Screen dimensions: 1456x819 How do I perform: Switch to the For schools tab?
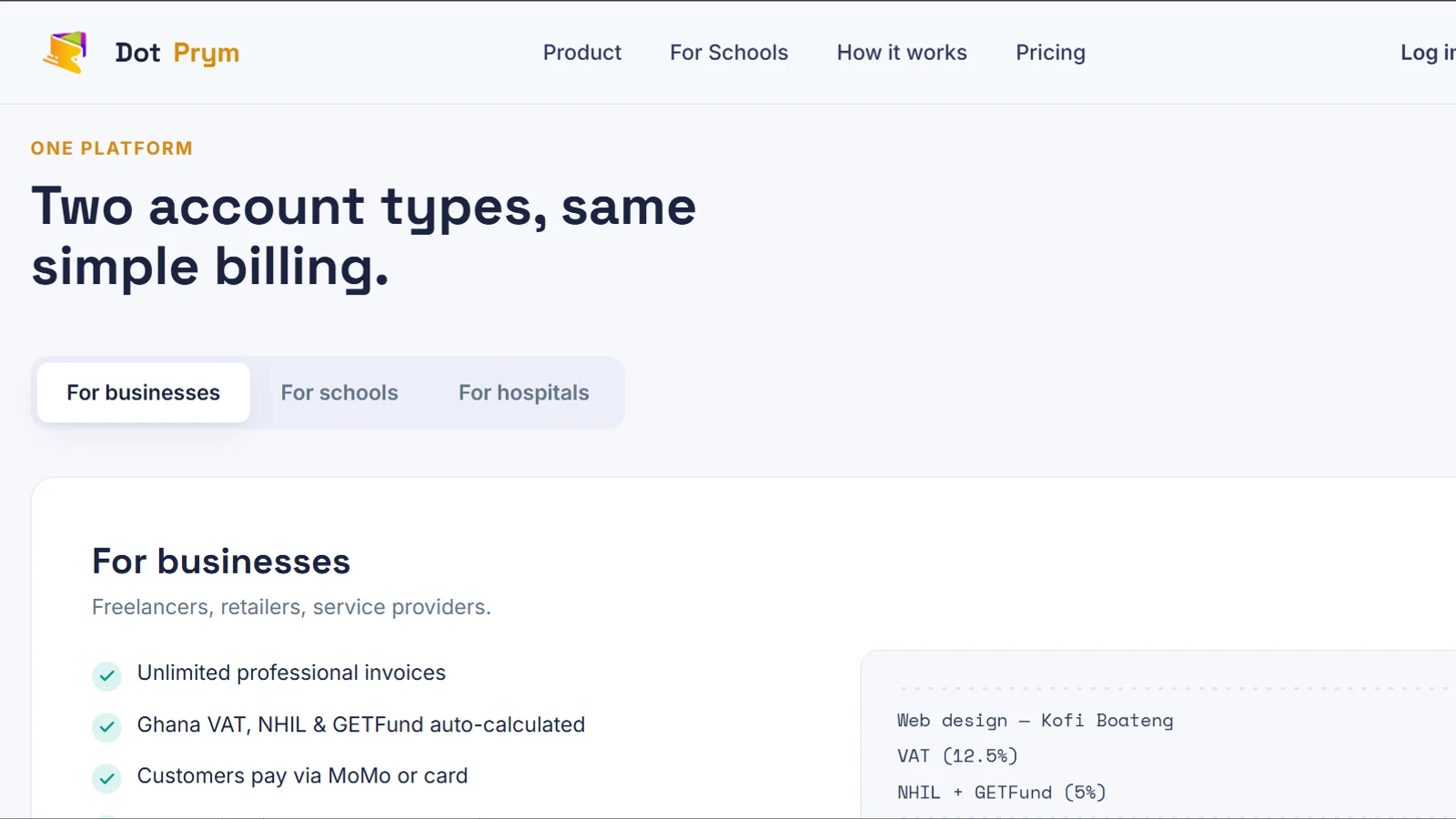(x=339, y=392)
